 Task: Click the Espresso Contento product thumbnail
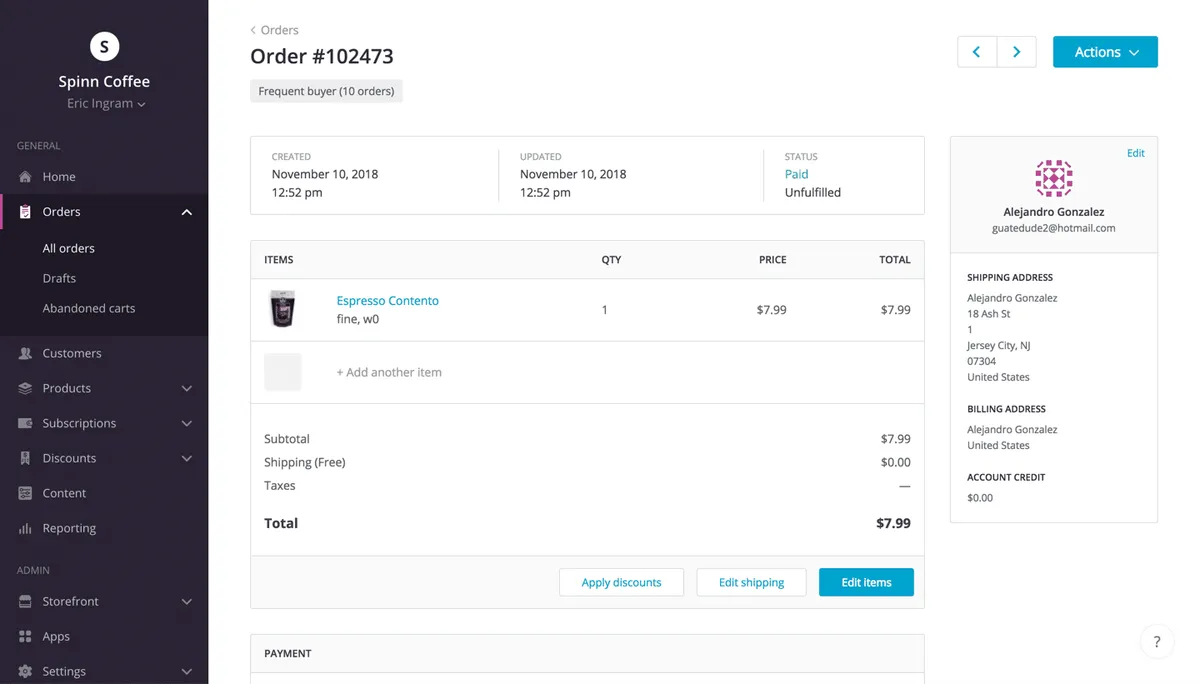click(x=283, y=309)
